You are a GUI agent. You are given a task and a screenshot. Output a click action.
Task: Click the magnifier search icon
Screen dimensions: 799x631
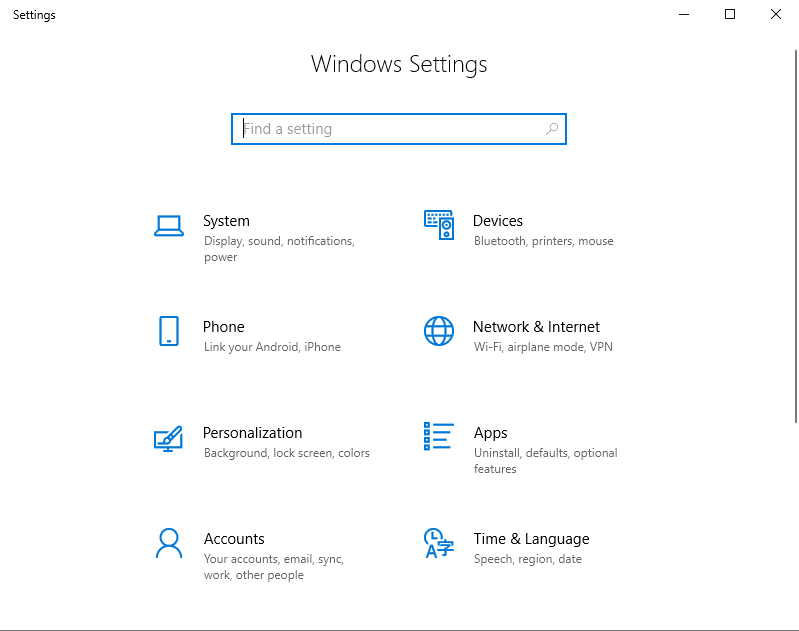(x=552, y=129)
